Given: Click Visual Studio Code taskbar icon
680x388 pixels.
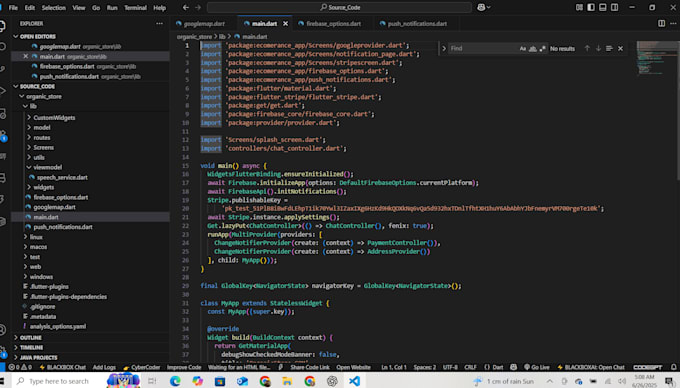Looking at the screenshot, I should [x=354, y=381].
